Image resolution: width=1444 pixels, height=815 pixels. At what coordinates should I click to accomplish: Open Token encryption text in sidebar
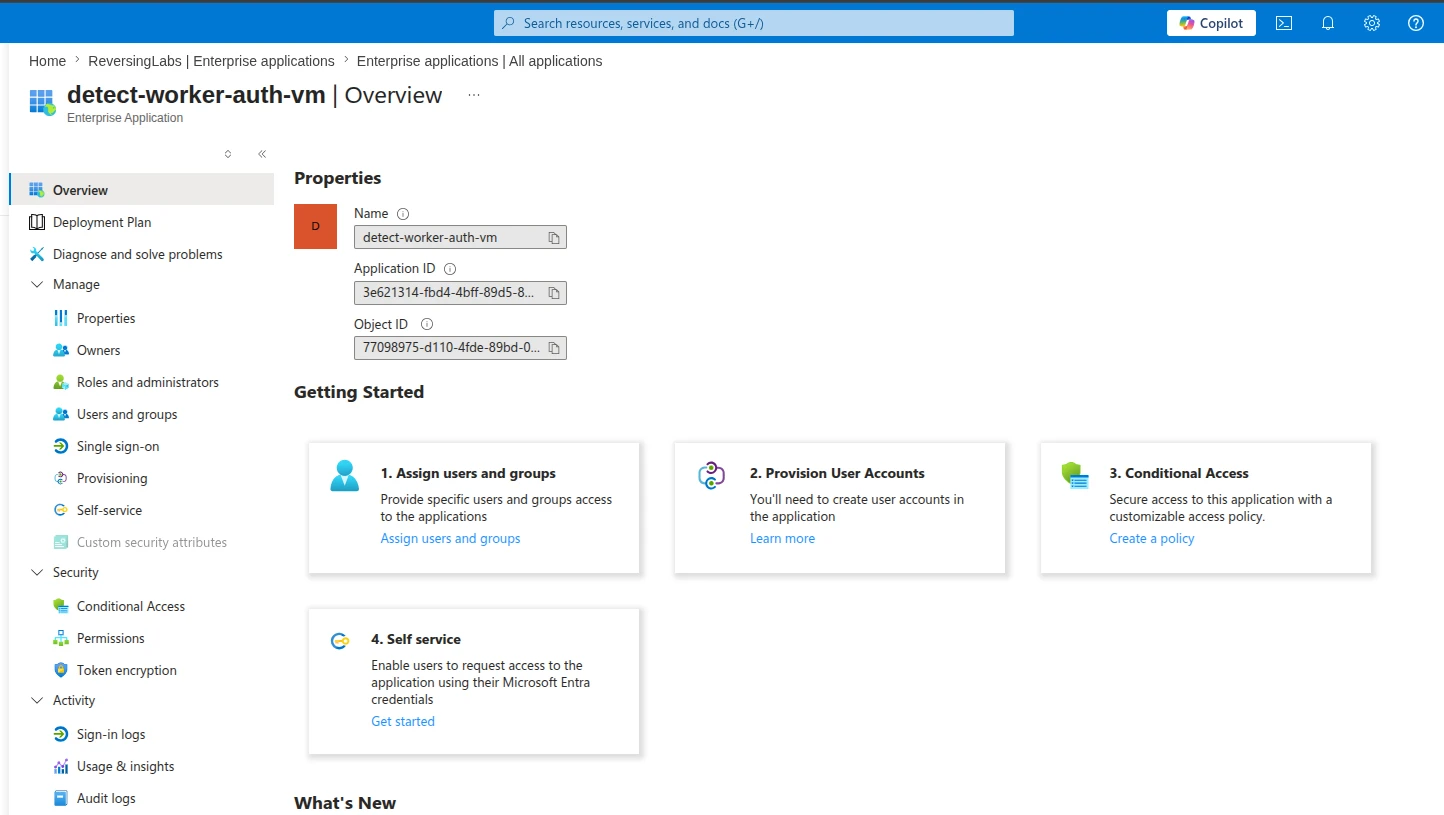pos(127,670)
